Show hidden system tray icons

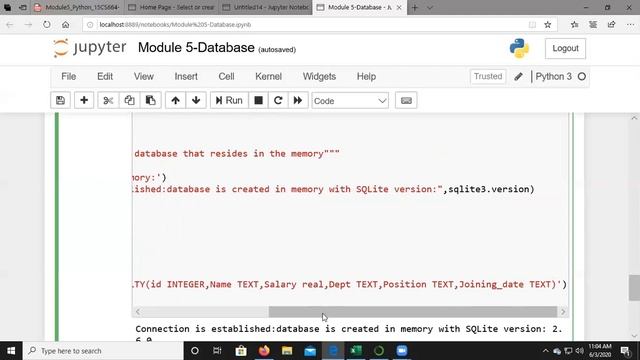click(545, 351)
